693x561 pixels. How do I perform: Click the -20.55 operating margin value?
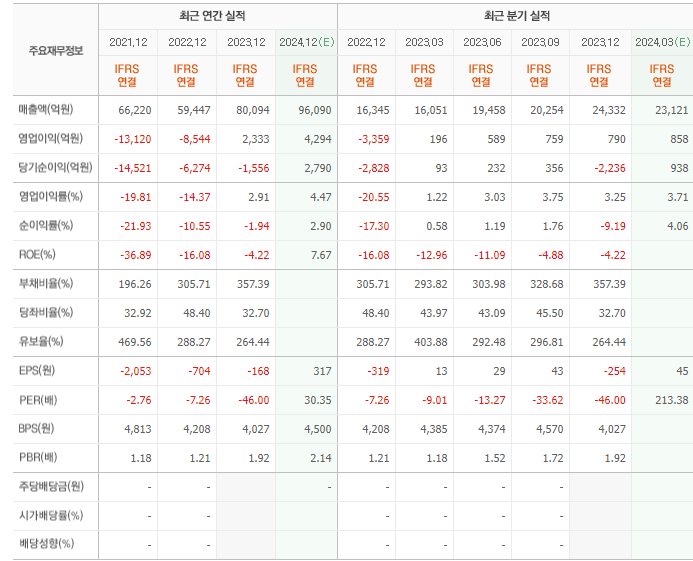click(x=374, y=197)
